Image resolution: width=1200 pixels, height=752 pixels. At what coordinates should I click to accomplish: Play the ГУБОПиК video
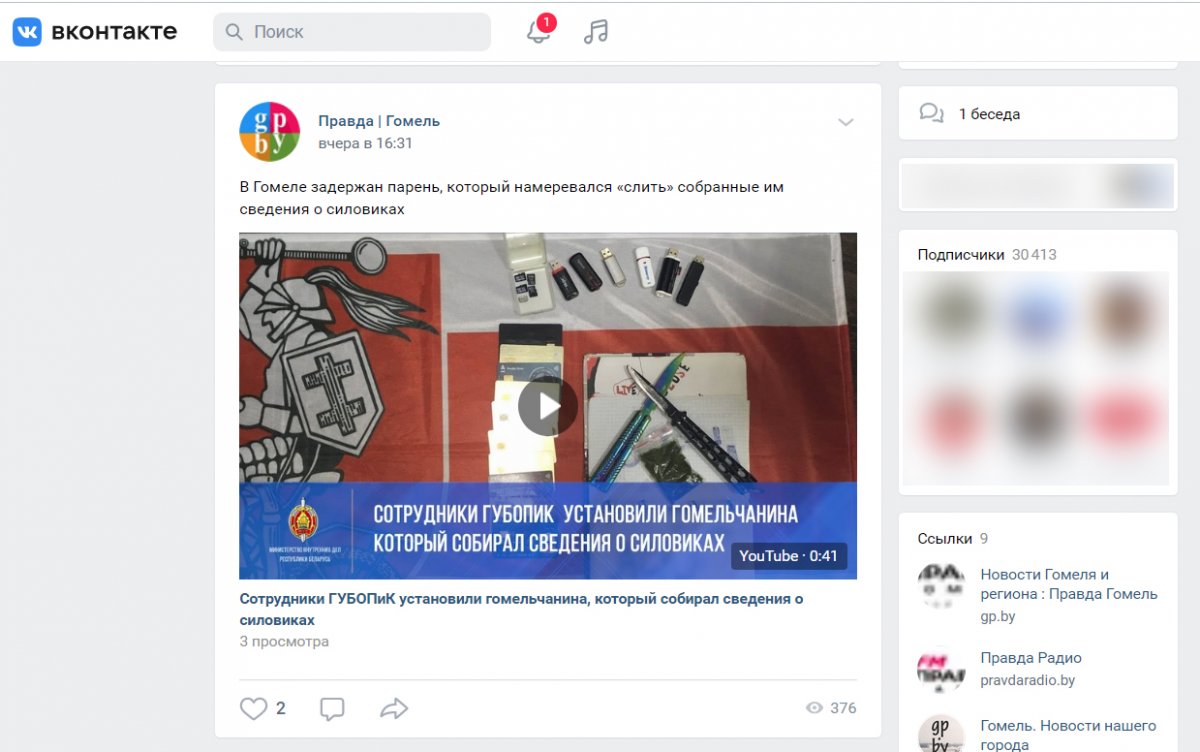[x=547, y=405]
